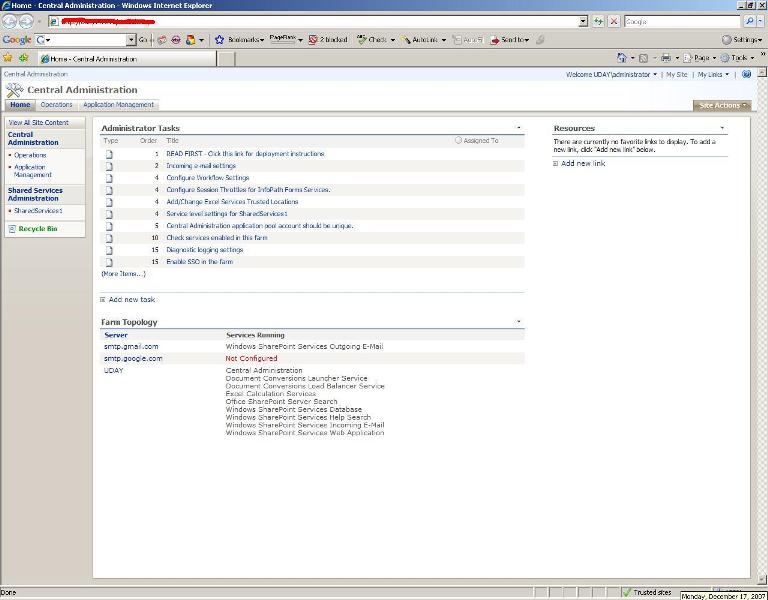Click the search magnifier button
The height and width of the screenshot is (600, 768).
(x=749, y=22)
